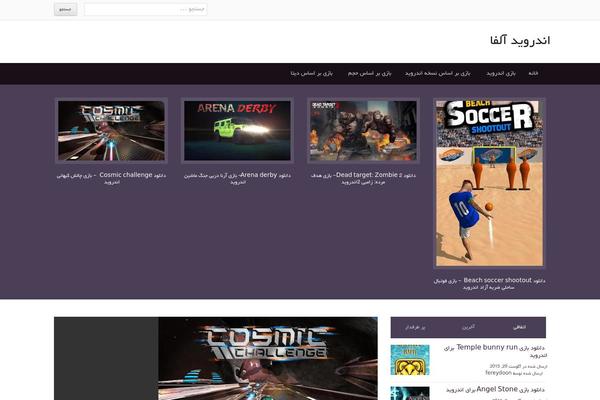Screen dimensions: 600x400
Task: Click Cosmic challenge download caption link
Action: coord(111,178)
